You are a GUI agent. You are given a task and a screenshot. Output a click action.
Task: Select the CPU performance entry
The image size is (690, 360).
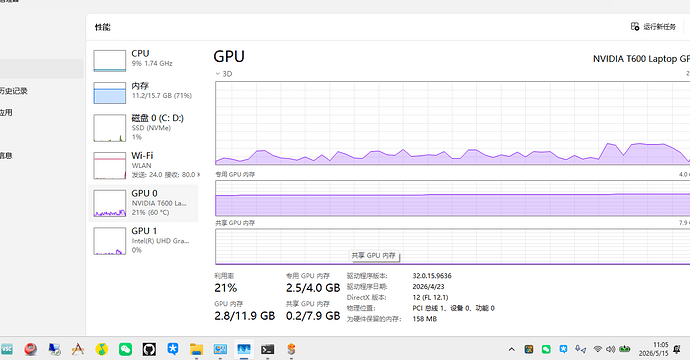(143, 60)
